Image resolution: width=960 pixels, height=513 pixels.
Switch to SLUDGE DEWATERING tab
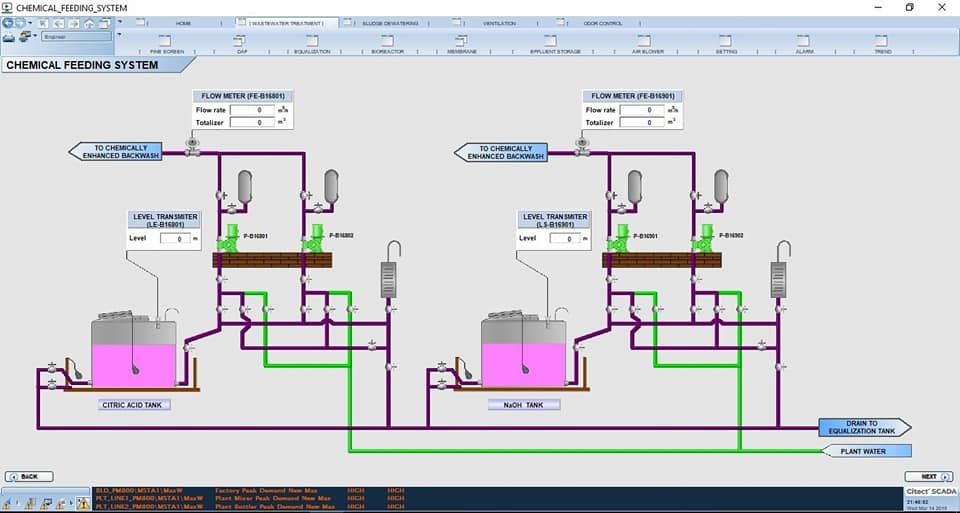point(390,23)
